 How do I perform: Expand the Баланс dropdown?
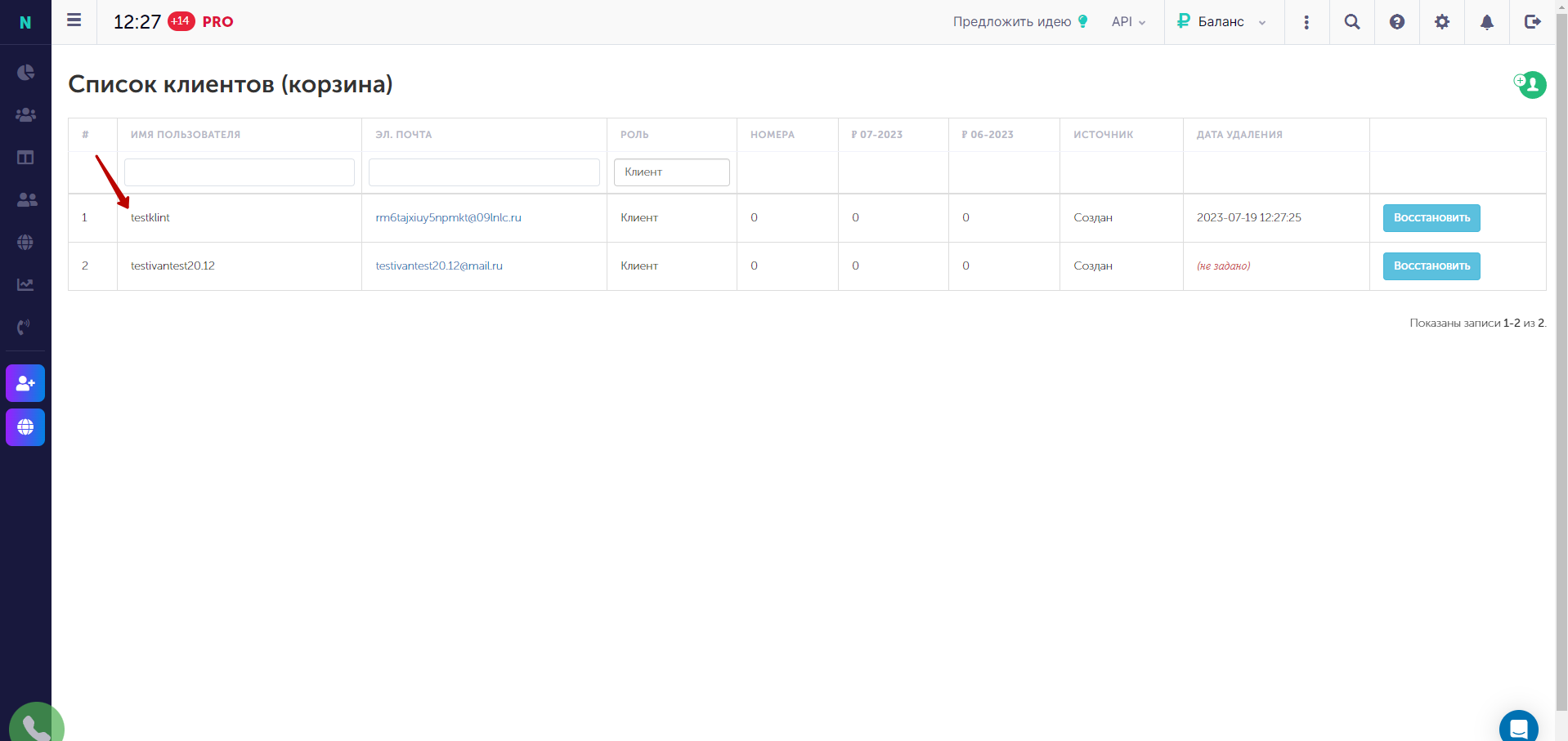pos(1222,22)
